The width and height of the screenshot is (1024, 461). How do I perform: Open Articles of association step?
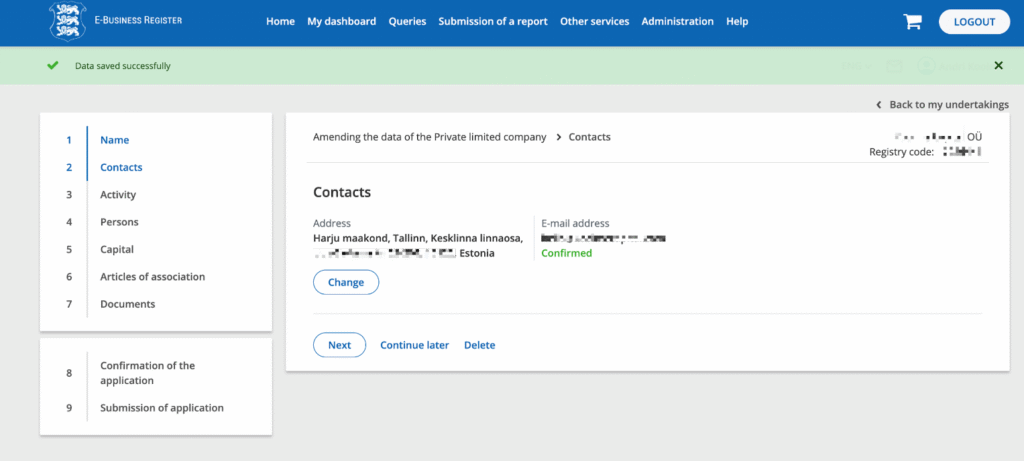coord(152,277)
